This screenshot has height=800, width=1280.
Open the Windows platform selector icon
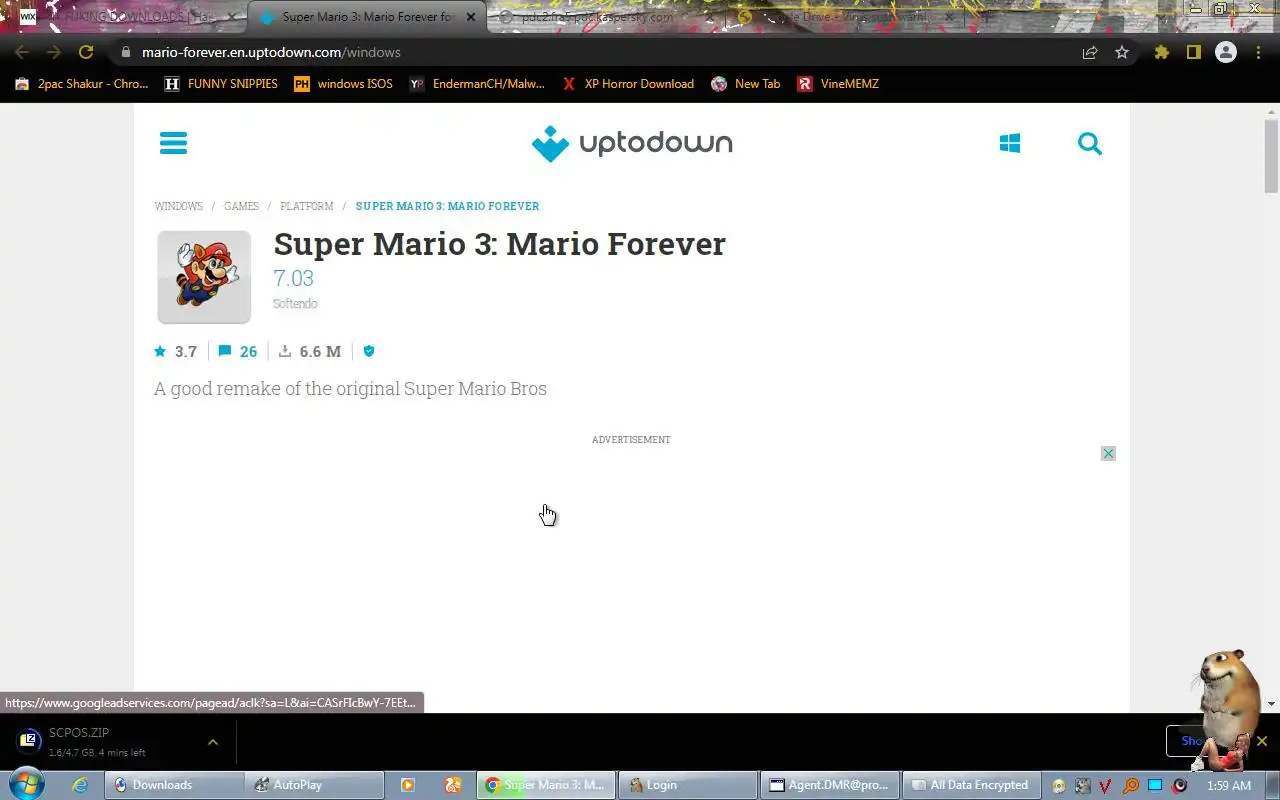[1010, 143]
